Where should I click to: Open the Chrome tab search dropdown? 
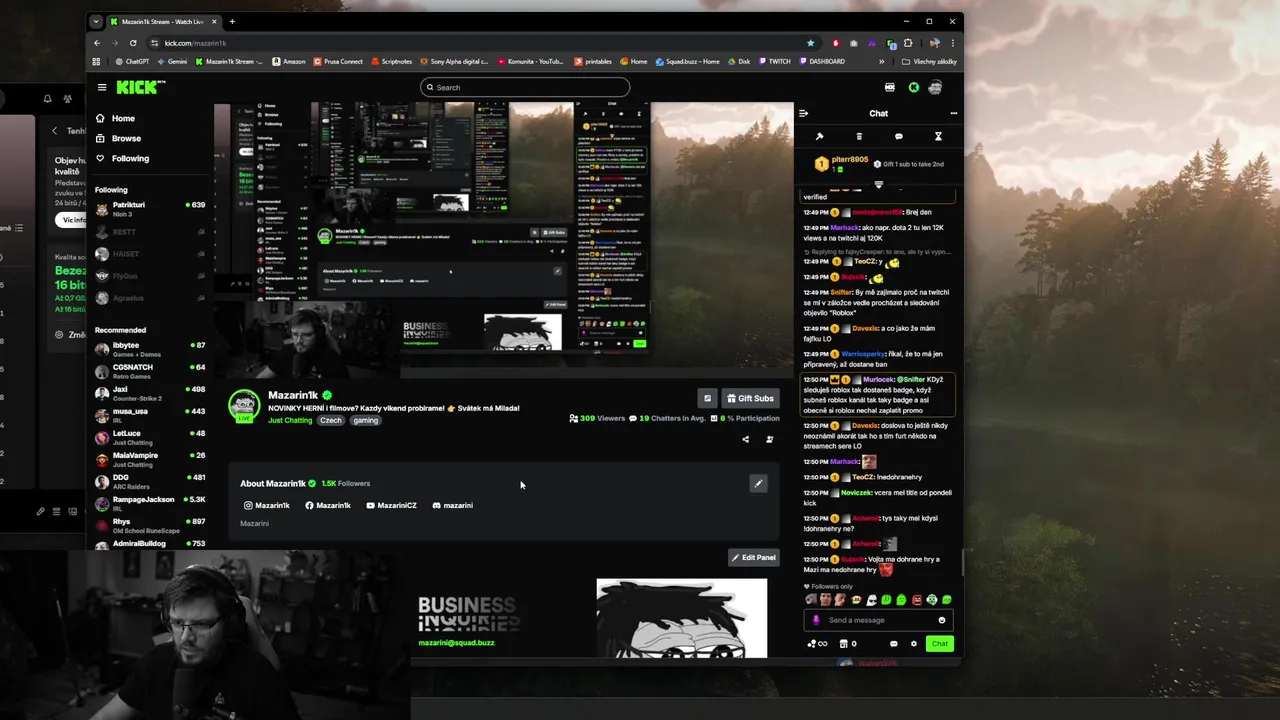(x=96, y=21)
